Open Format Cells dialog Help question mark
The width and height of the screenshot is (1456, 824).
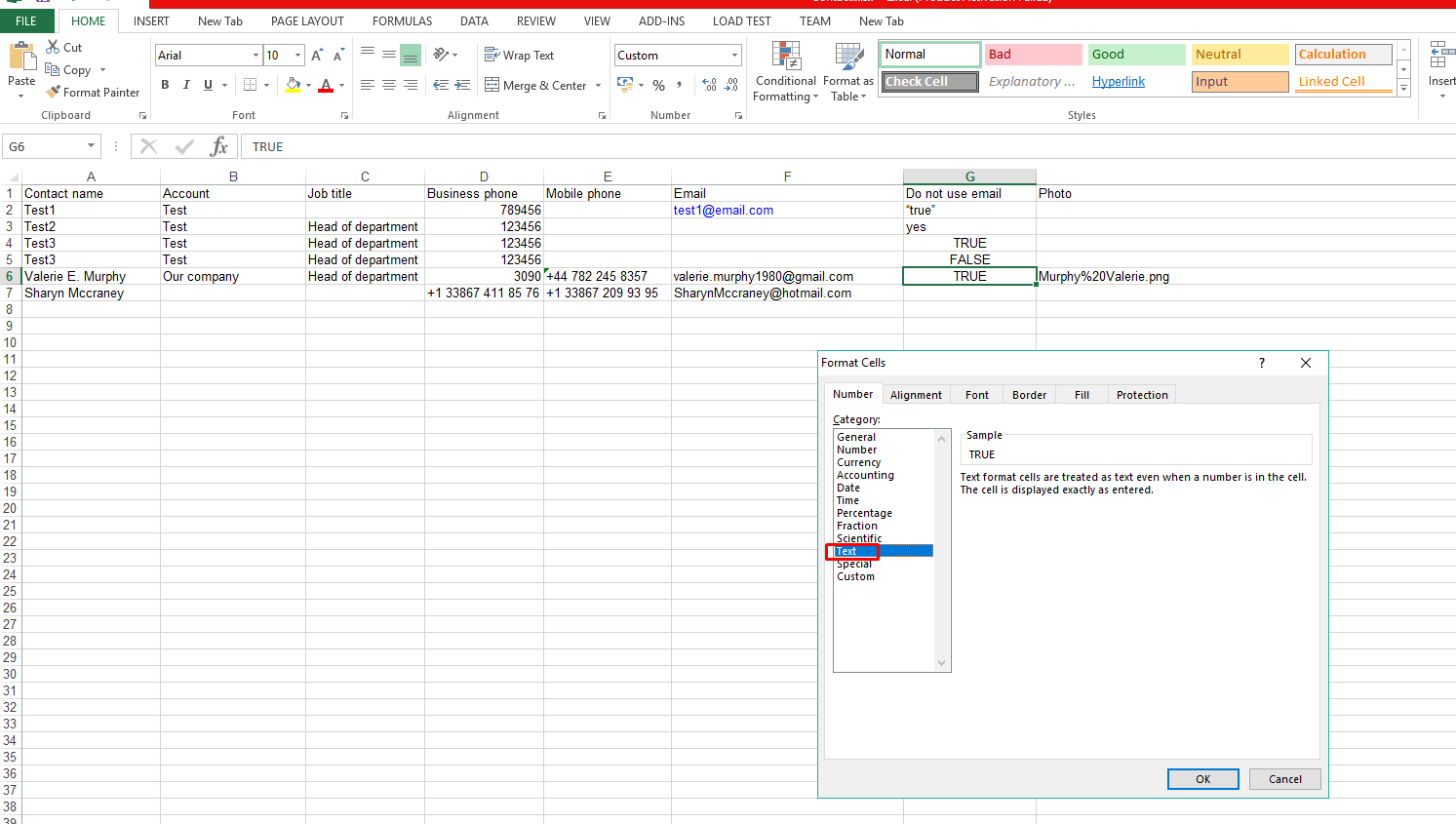[1262, 363]
